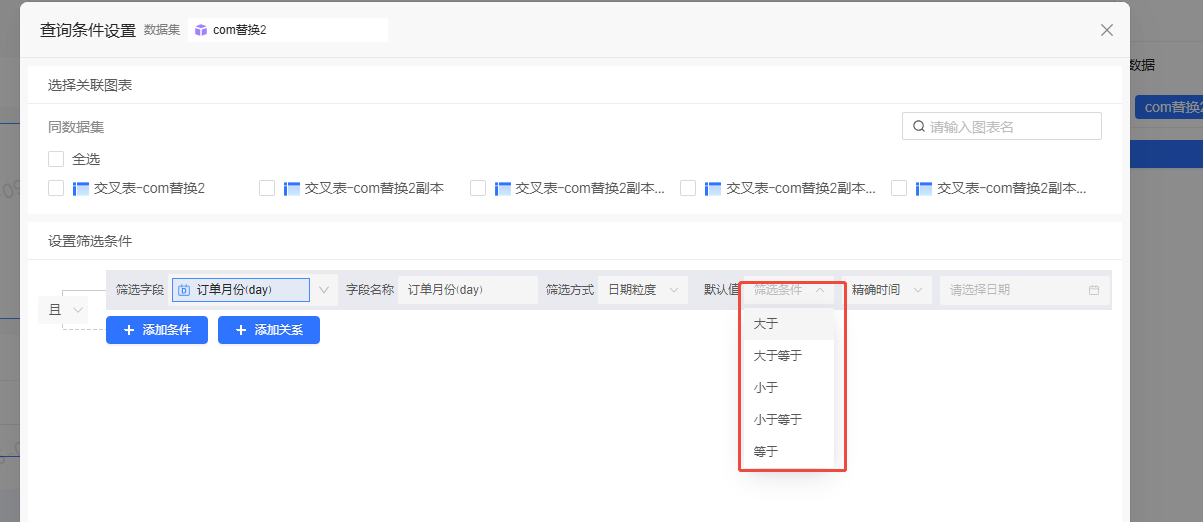Open the 日期粒度 filter method dropdown
This screenshot has height=522, width=1203.
pyautogui.click(x=643, y=290)
